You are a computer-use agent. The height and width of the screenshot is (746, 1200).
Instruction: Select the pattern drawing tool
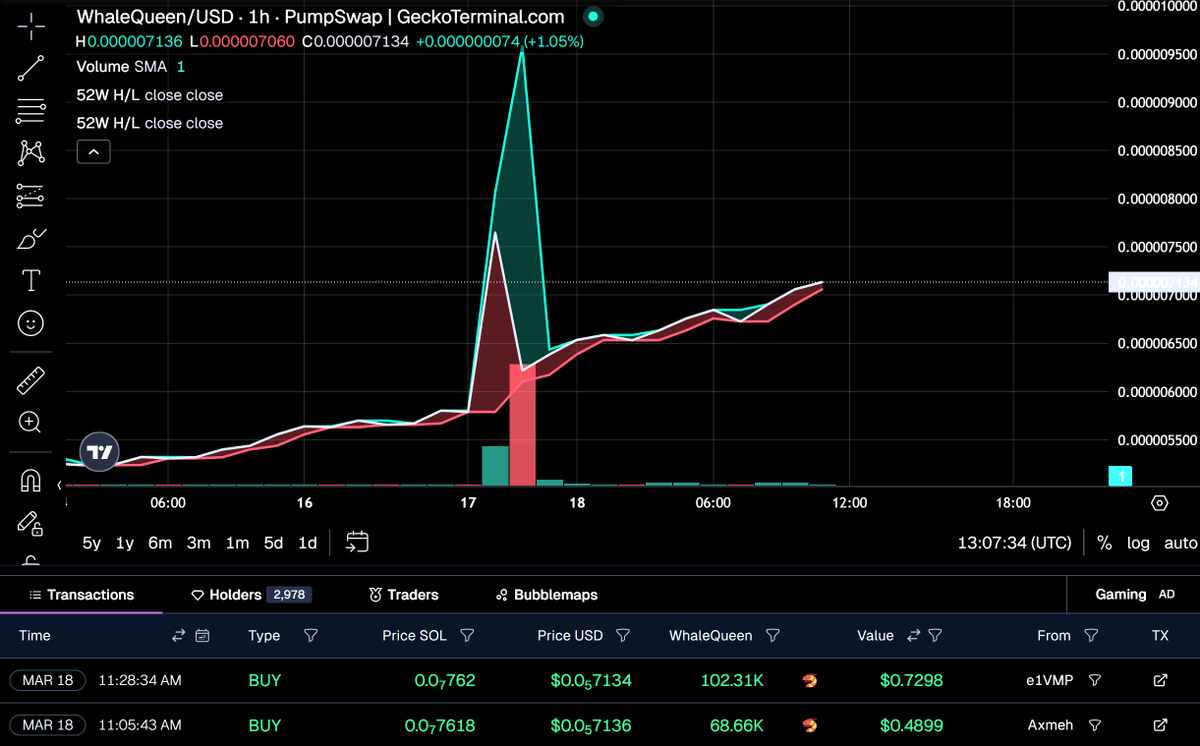point(31,153)
